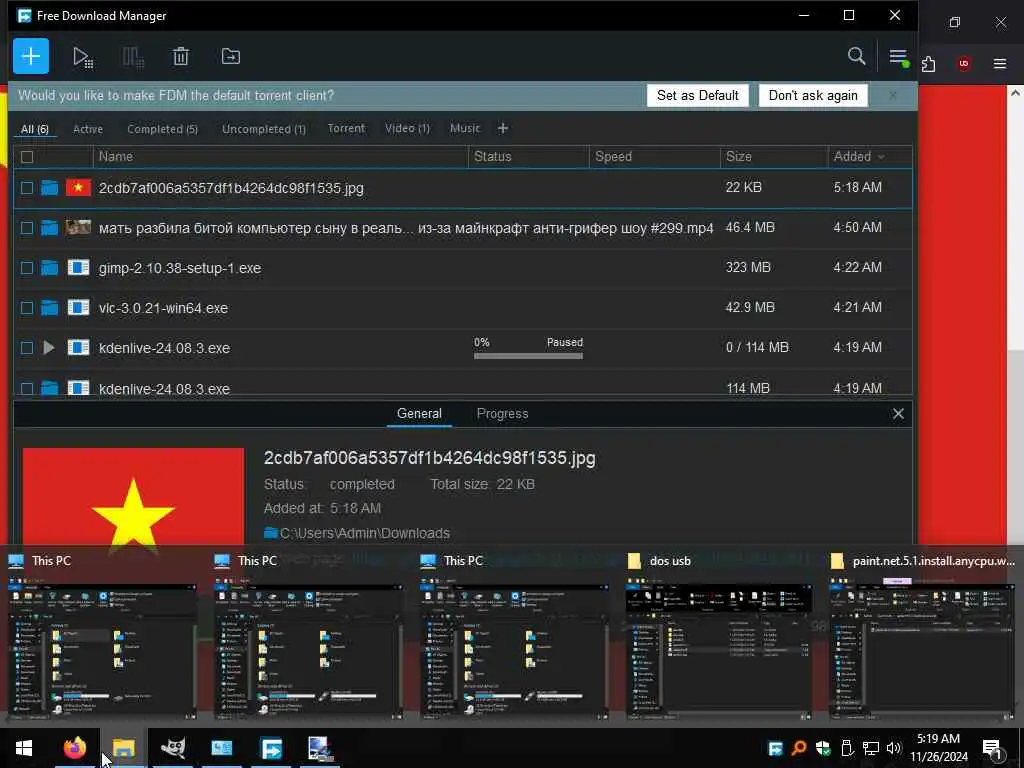Select the dos usb window preview thumbnail
The image size is (1024, 768).
point(718,651)
